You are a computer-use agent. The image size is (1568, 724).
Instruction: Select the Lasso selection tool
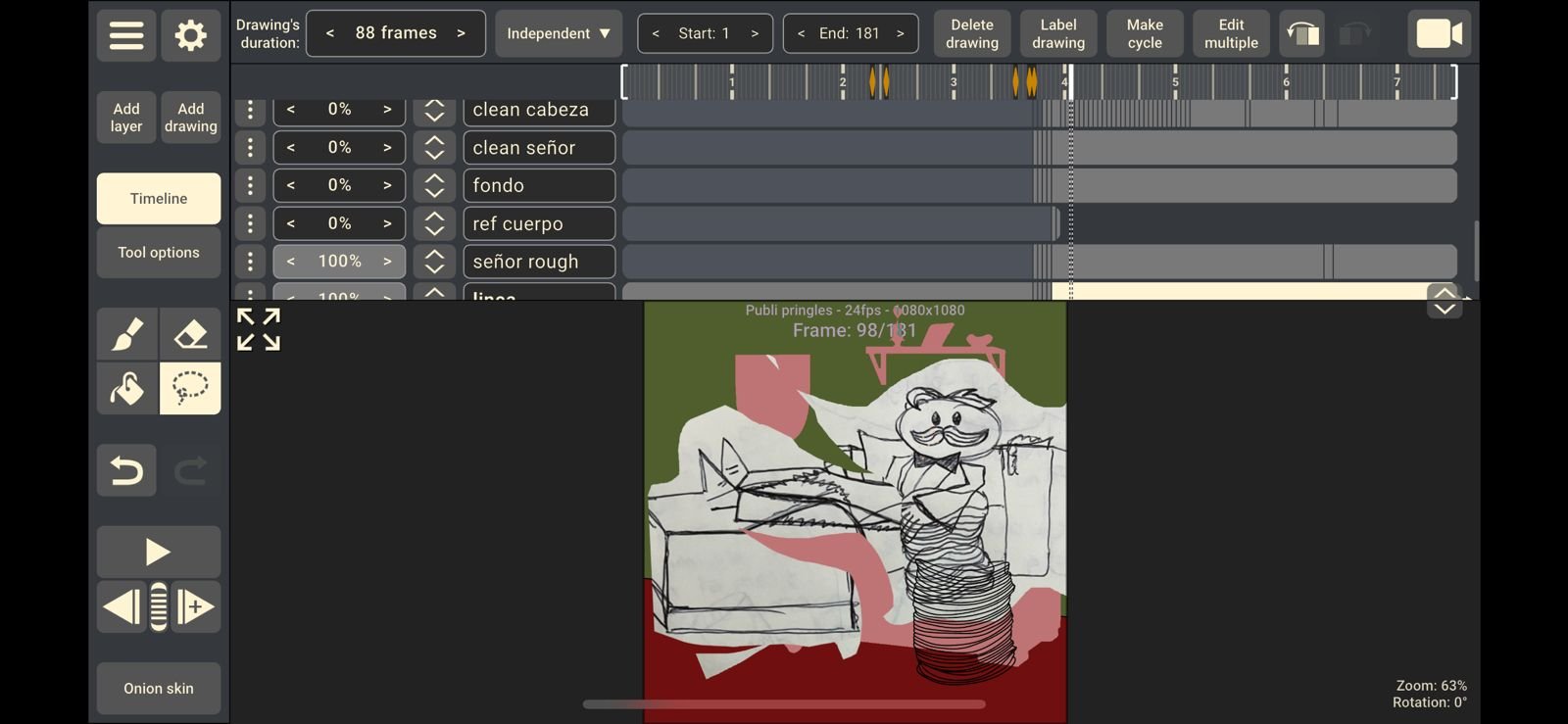coord(190,389)
